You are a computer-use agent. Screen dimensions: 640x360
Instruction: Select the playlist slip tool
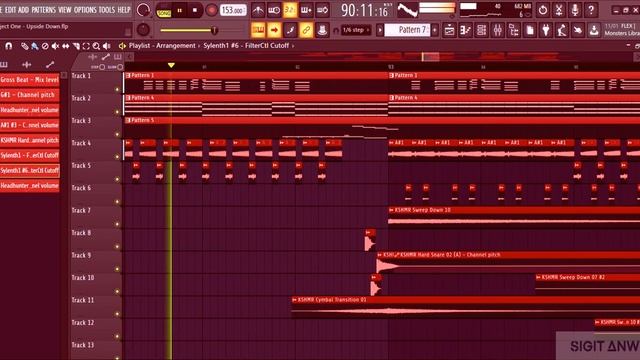coord(65,46)
